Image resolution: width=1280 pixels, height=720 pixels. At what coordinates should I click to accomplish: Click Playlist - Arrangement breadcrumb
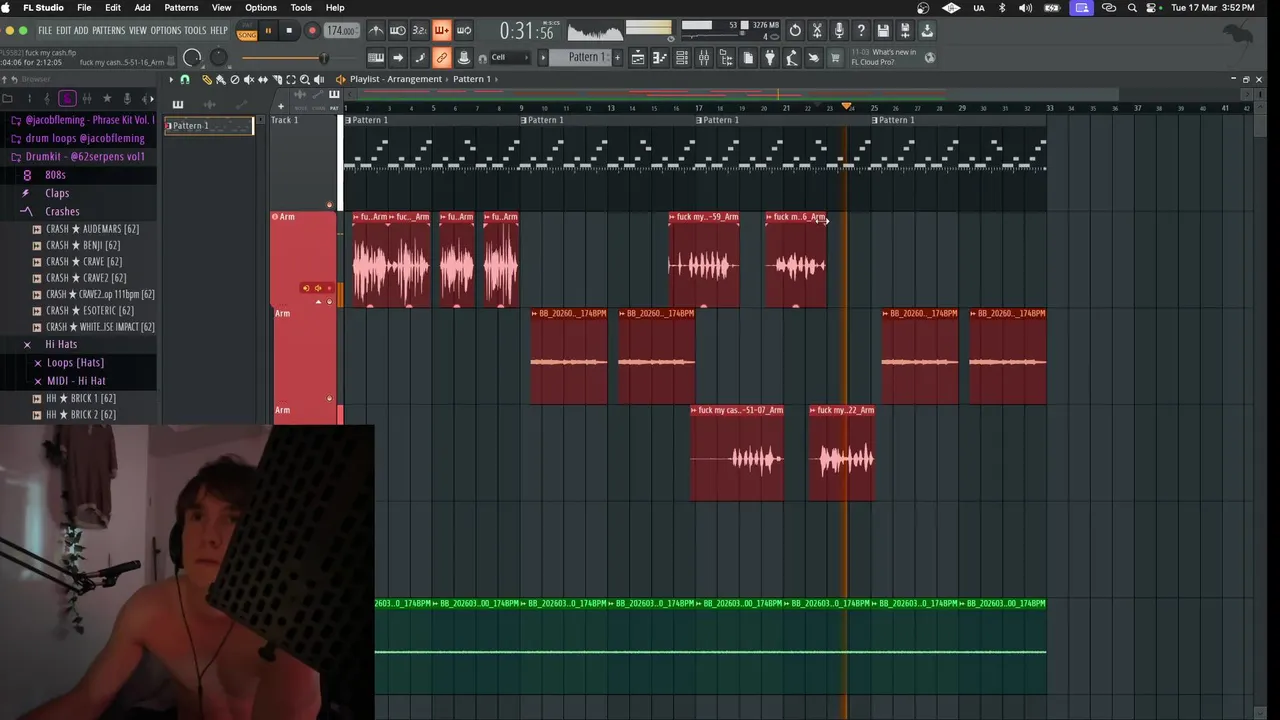pos(396,79)
